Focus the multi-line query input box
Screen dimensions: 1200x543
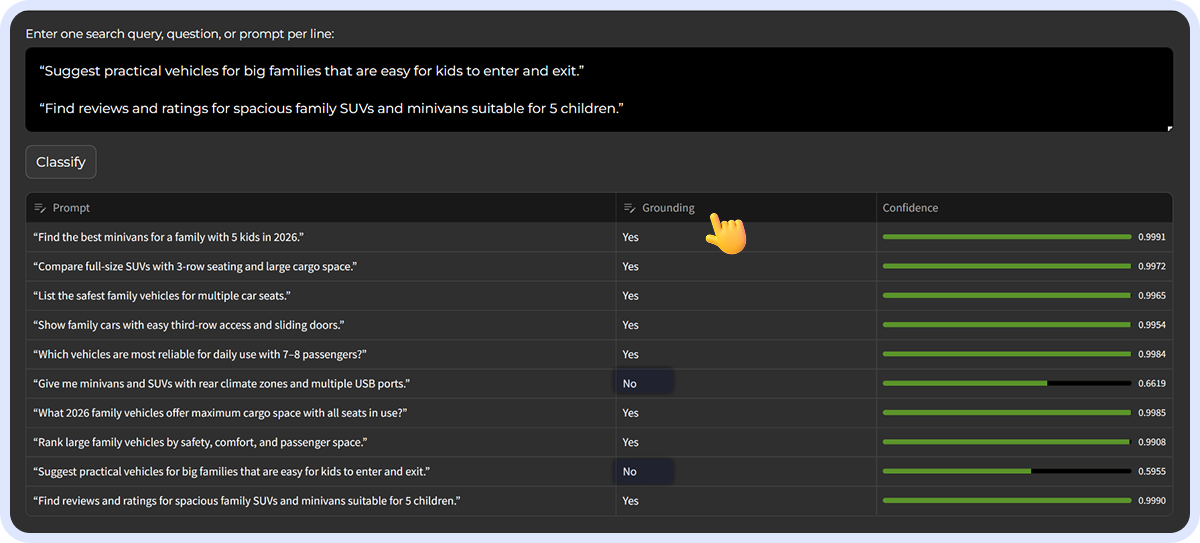598,90
